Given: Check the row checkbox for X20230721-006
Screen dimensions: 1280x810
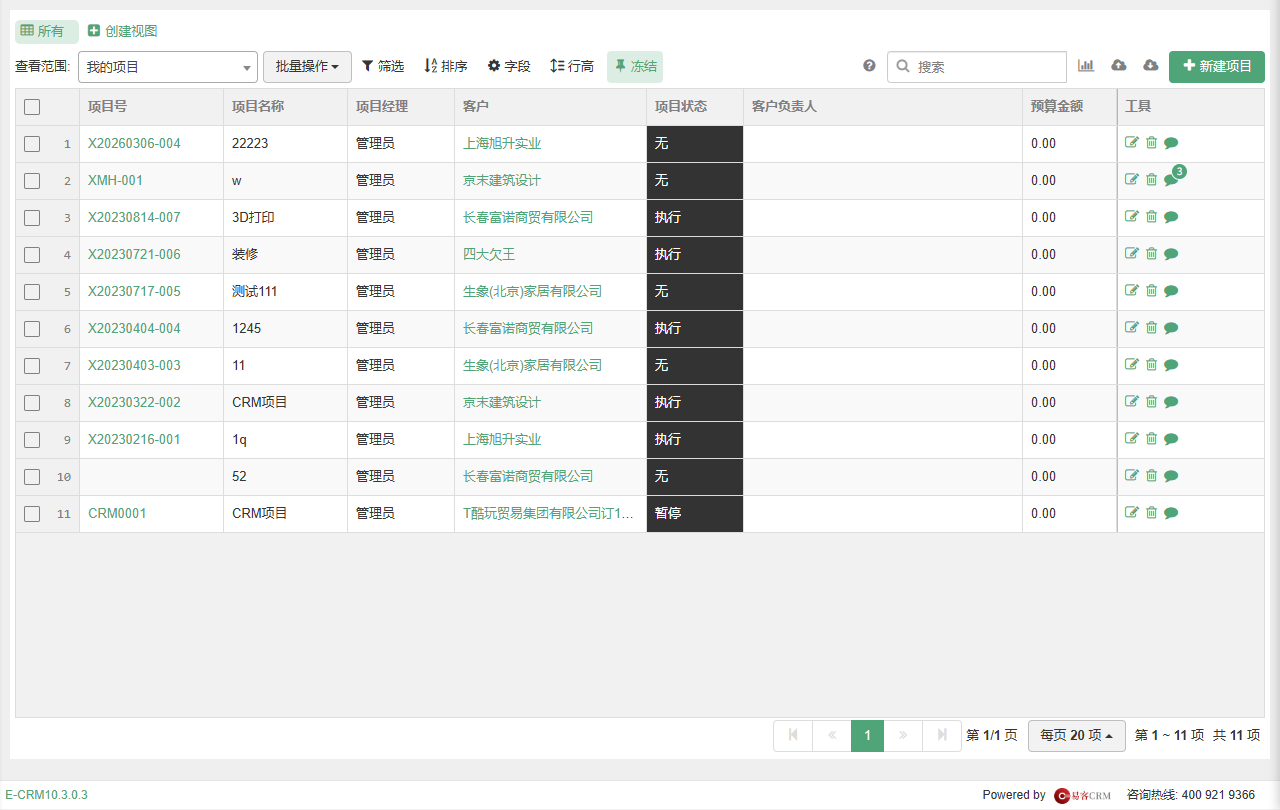Looking at the screenshot, I should (x=32, y=255).
